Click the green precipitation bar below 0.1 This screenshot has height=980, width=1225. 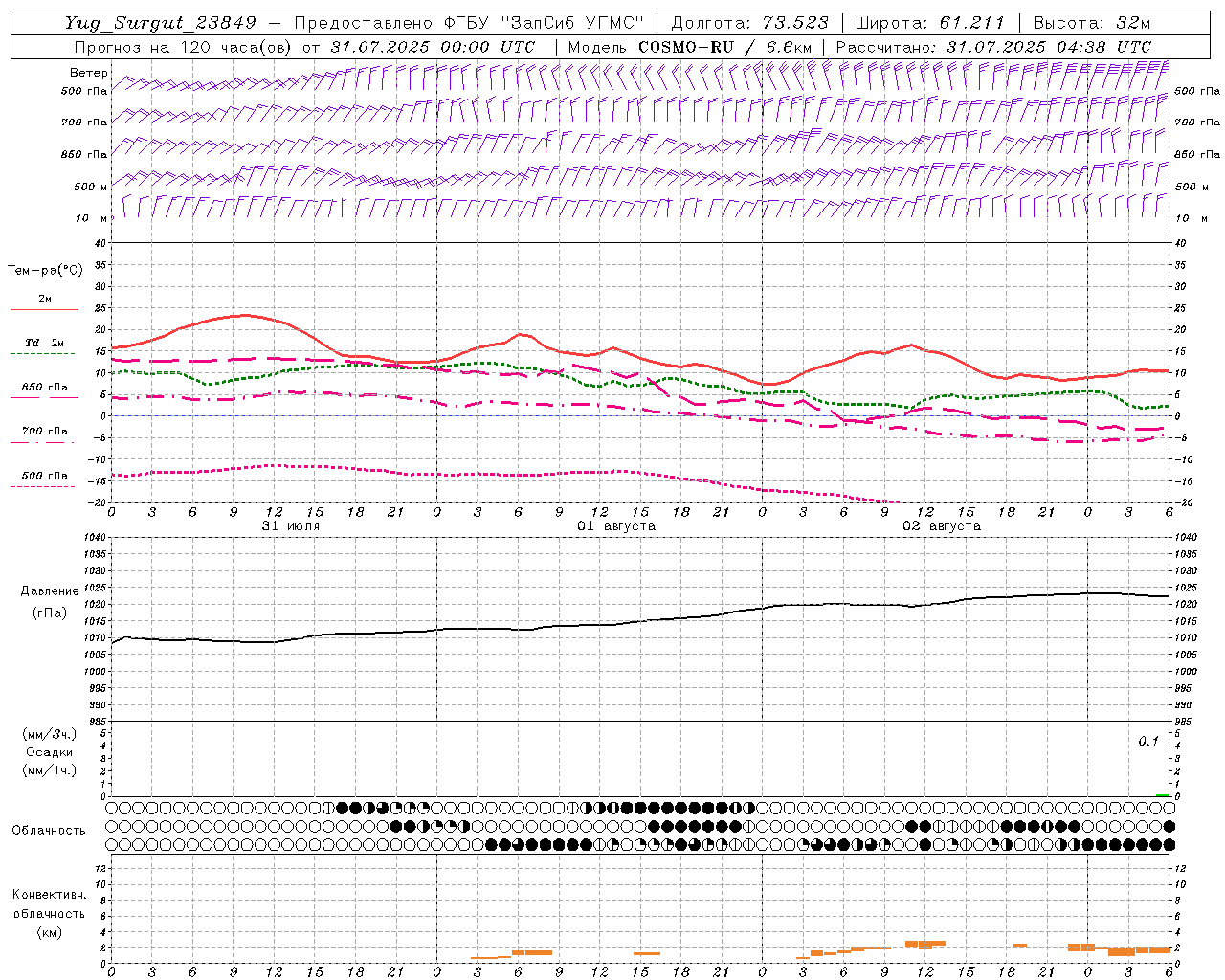pos(1162,795)
